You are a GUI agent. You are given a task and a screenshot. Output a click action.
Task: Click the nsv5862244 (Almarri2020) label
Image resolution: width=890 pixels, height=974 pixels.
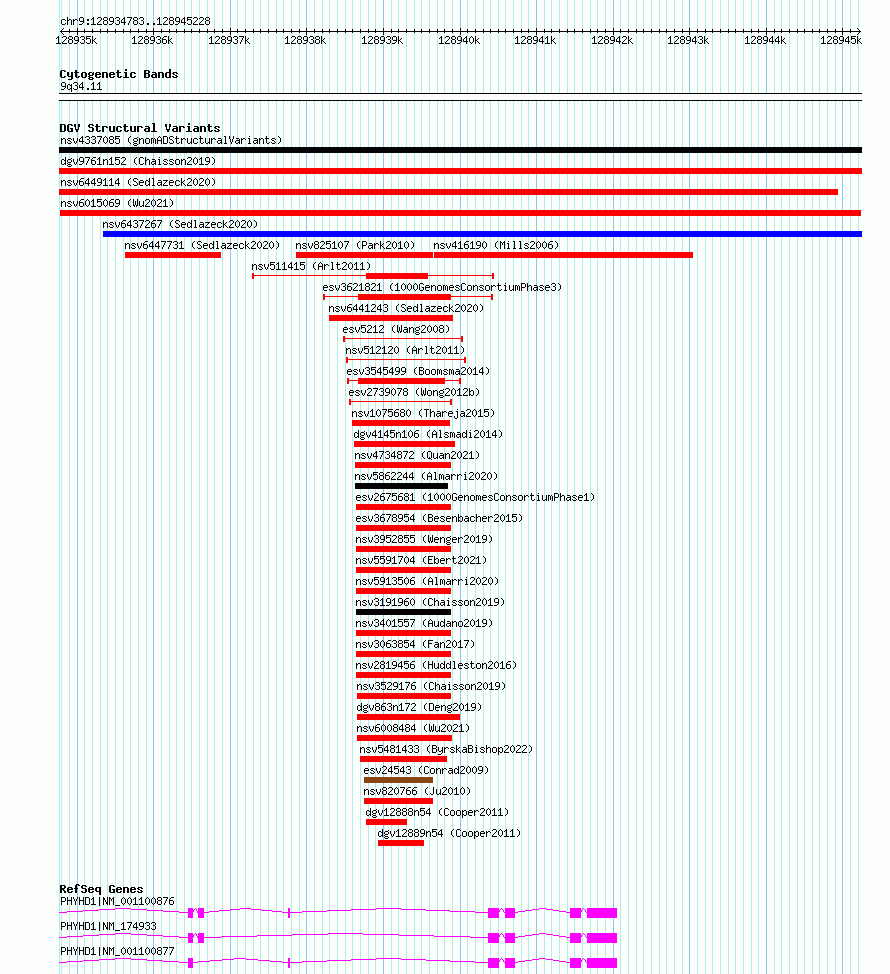coord(426,477)
